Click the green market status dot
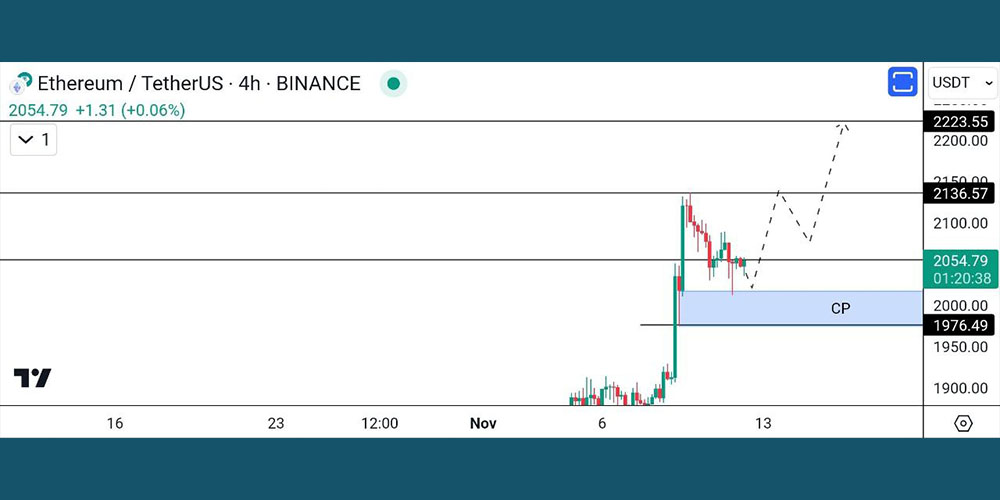1000x500 pixels. pyautogui.click(x=394, y=84)
